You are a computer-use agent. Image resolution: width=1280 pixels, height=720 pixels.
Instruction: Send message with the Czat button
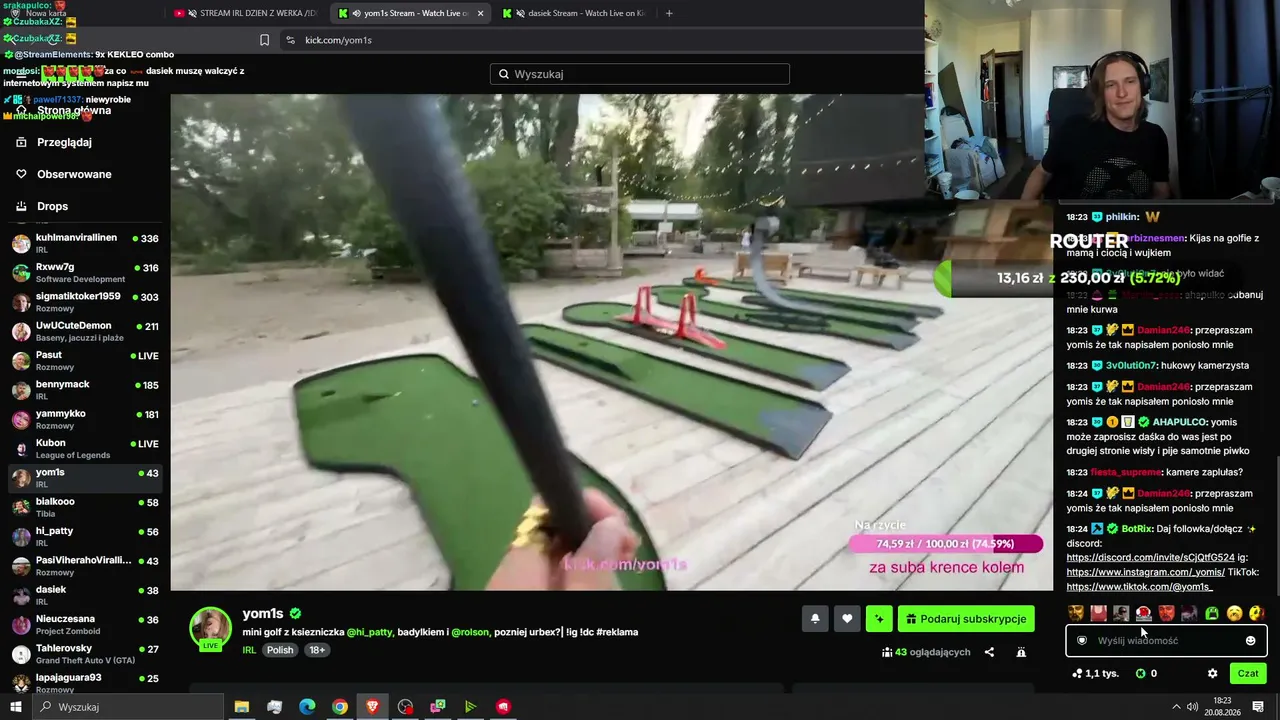(1248, 673)
